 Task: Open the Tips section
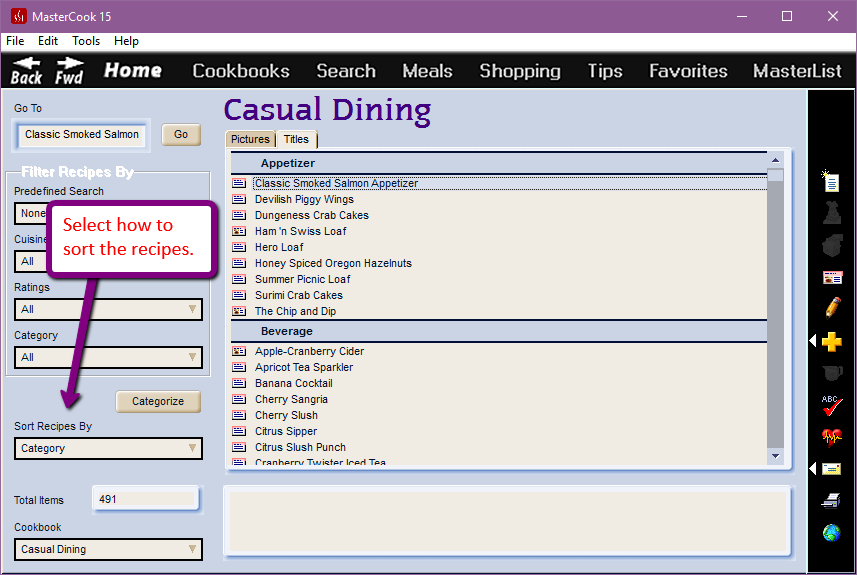point(605,71)
